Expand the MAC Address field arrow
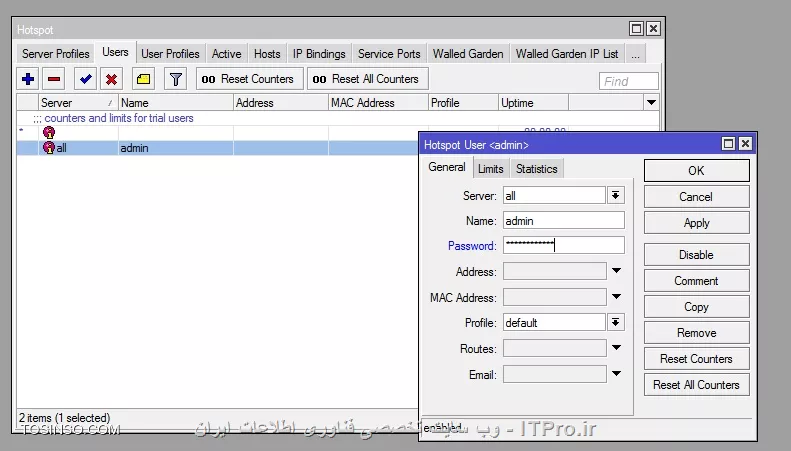This screenshot has height=451, width=791. (x=616, y=297)
